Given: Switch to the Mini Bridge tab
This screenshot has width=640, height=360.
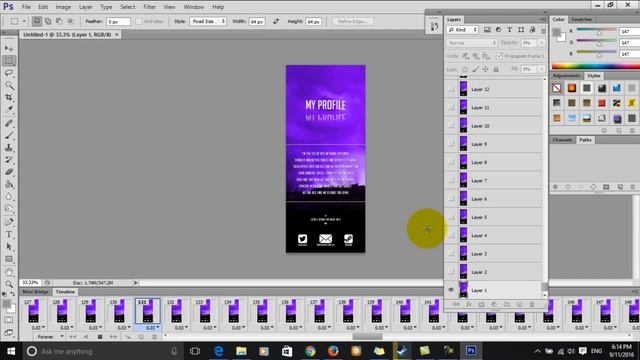Looking at the screenshot, I should [x=36, y=292].
